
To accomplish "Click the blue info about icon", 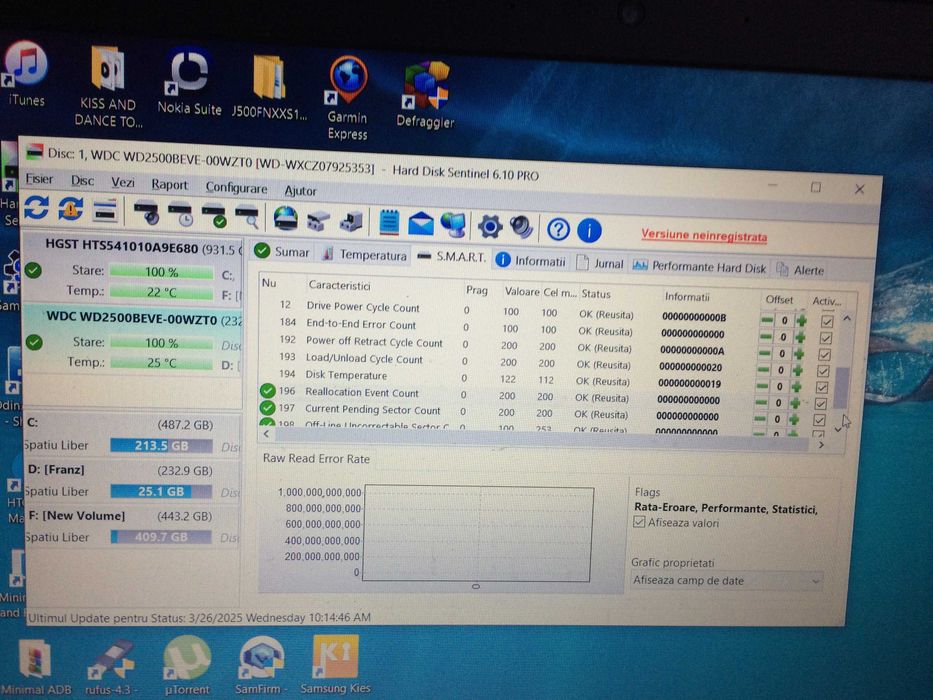I will coord(590,230).
